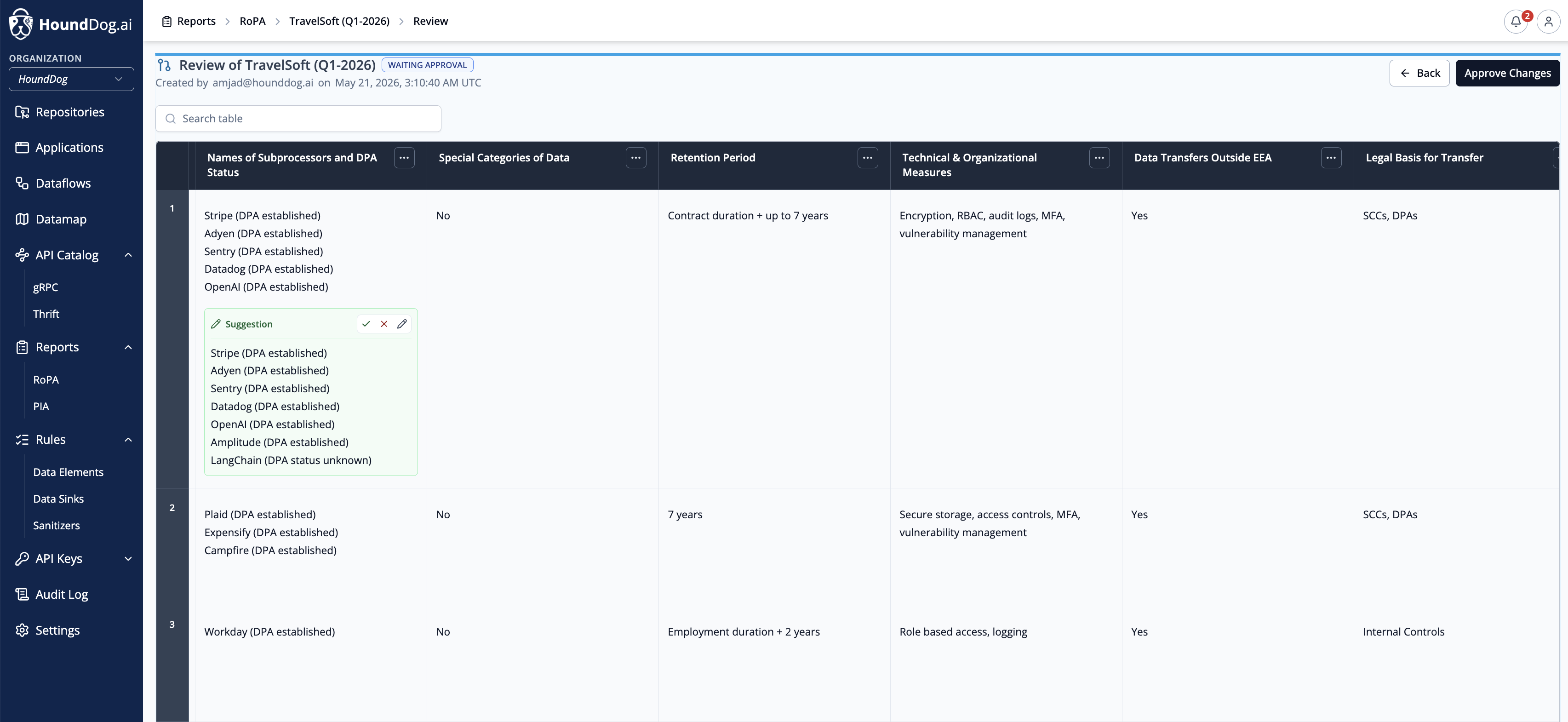This screenshot has width=1568, height=722.
Task: Click the Back button
Action: coord(1419,73)
